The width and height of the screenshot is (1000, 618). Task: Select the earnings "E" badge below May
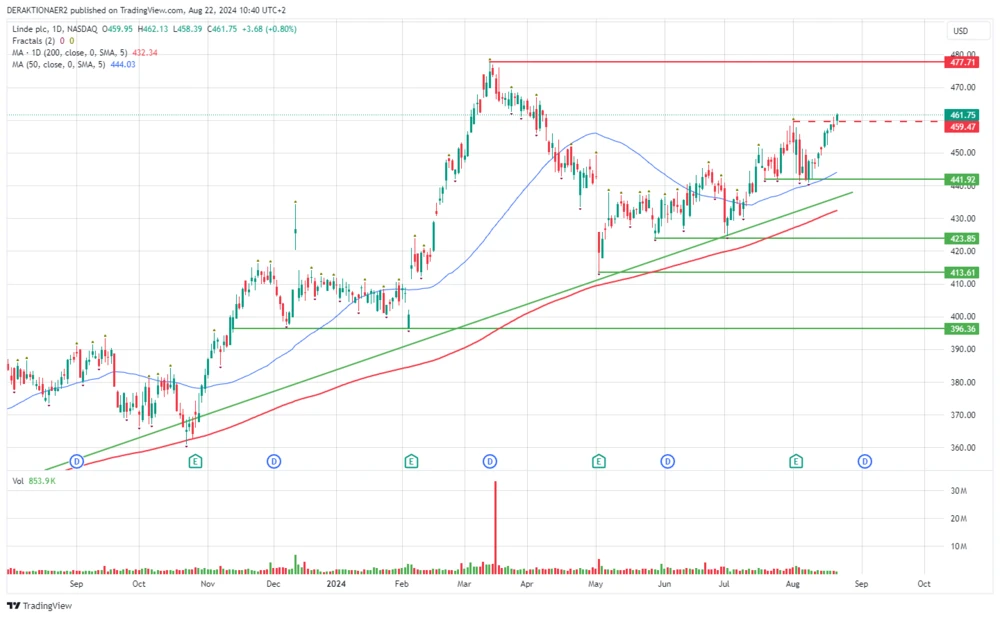click(x=597, y=461)
